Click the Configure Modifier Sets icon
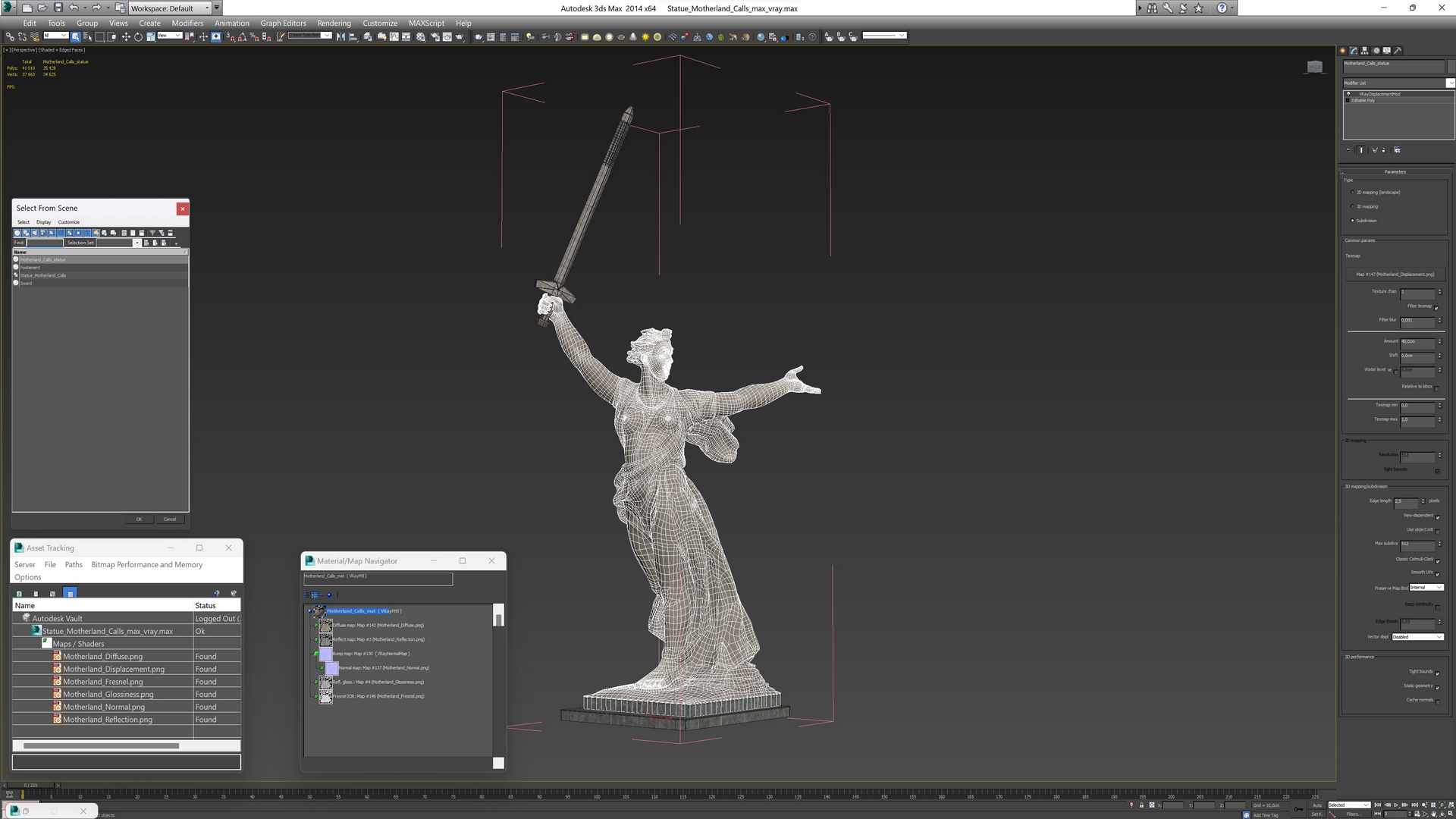1456x819 pixels. (1397, 150)
